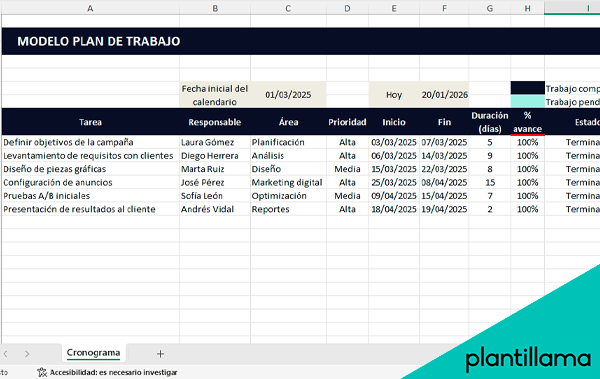Select today's date cell 20/01/2026

tap(444, 95)
